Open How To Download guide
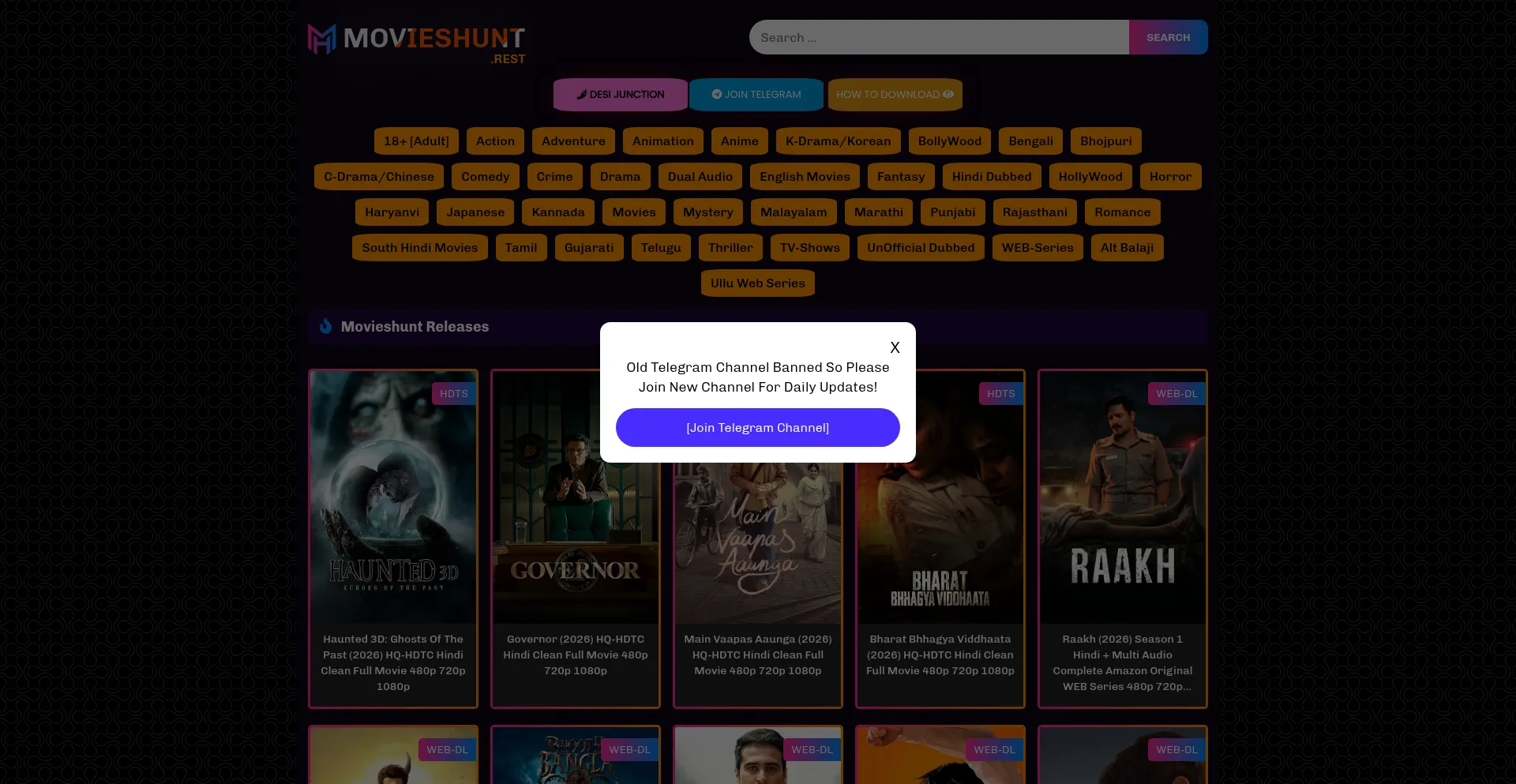Viewport: 1516px width, 784px height. point(895,95)
